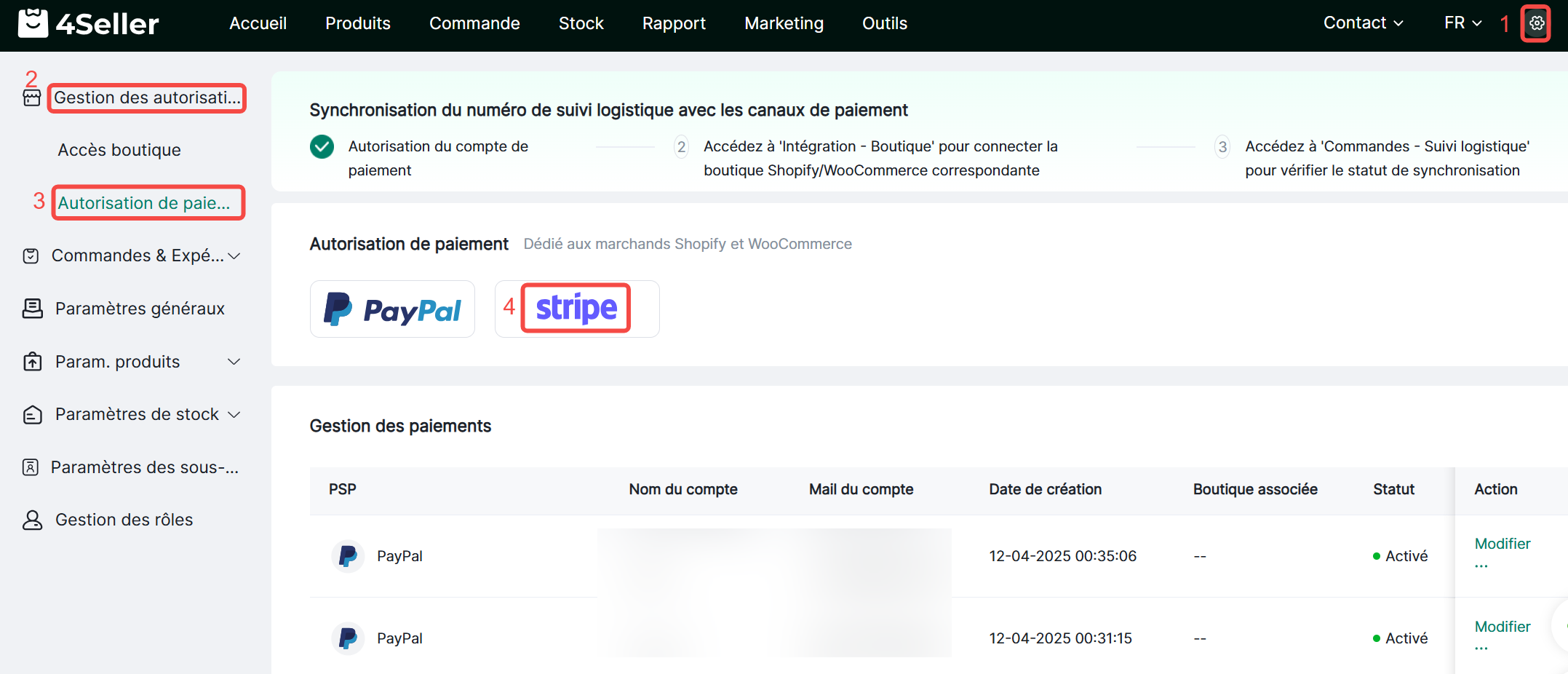Select Autorisation de paiement sidebar item
Screen dimensions: 1568x674
[x=144, y=203]
